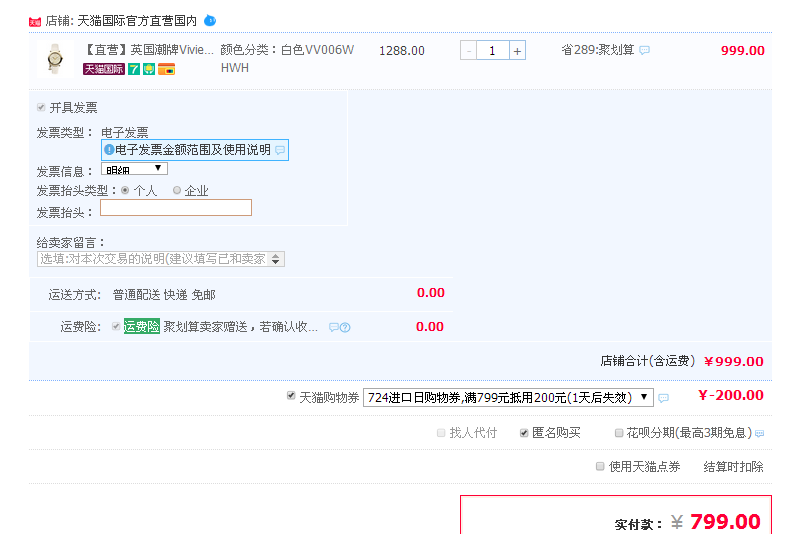This screenshot has height=534, width=805.
Task: Click the 天猫国际 purple badge
Action: point(104,69)
